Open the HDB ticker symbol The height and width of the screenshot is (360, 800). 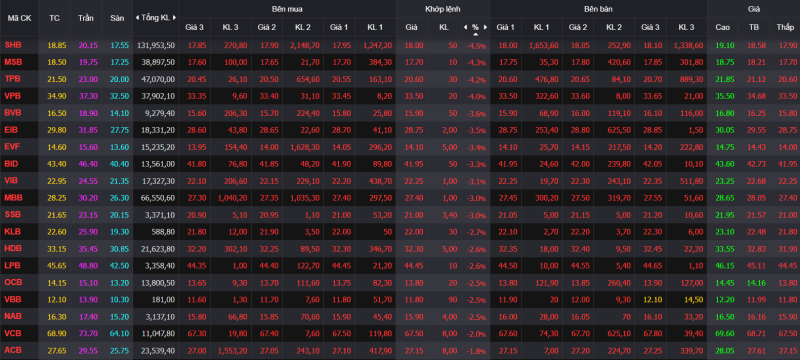point(13,248)
